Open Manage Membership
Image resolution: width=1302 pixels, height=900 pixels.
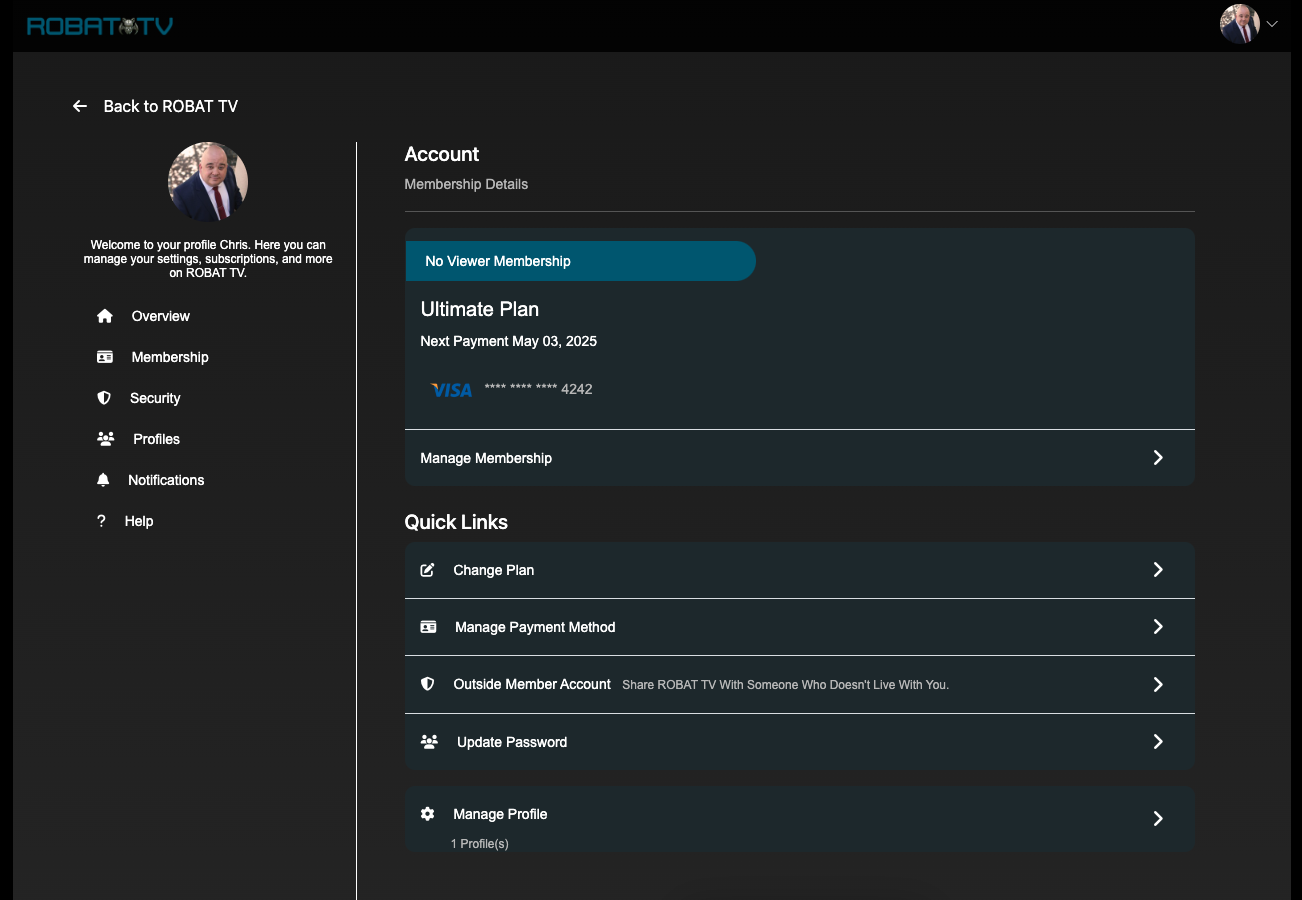(800, 458)
